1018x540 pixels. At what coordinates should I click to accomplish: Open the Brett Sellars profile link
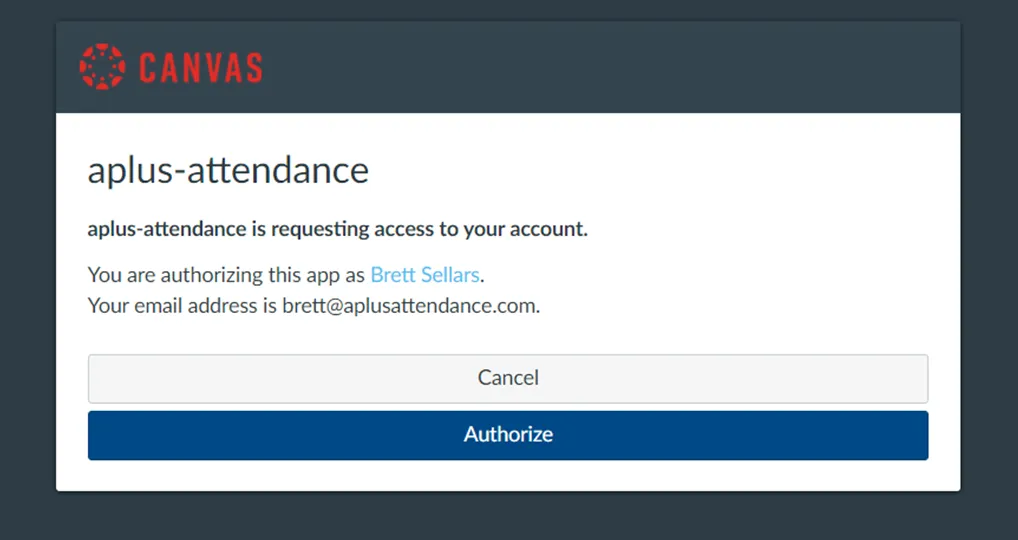[425, 275]
